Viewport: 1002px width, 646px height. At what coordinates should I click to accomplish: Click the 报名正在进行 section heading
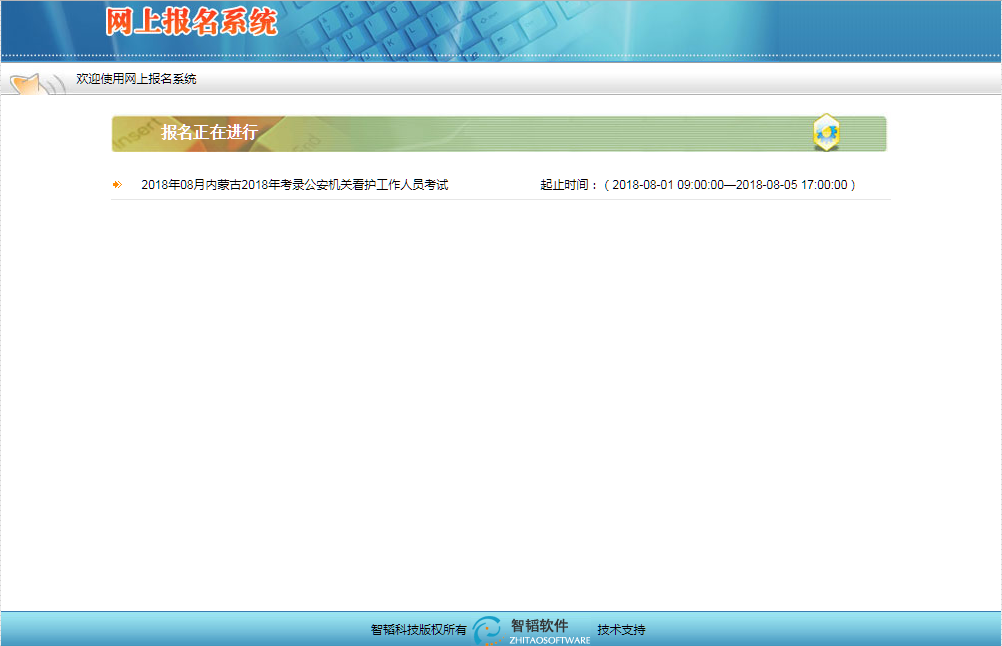tap(209, 133)
